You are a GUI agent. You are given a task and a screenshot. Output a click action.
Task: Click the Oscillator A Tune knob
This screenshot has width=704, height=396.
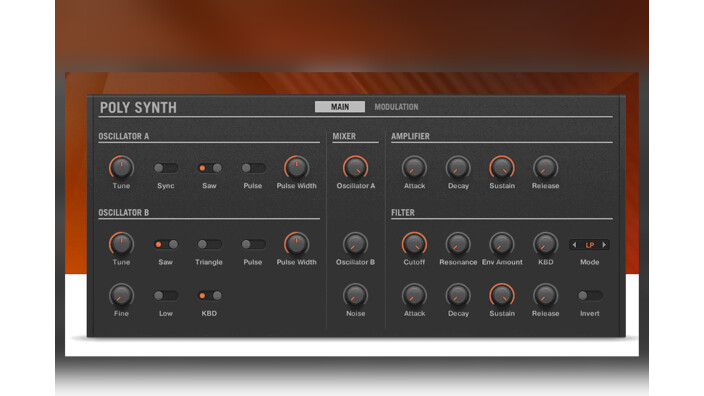[x=121, y=168]
